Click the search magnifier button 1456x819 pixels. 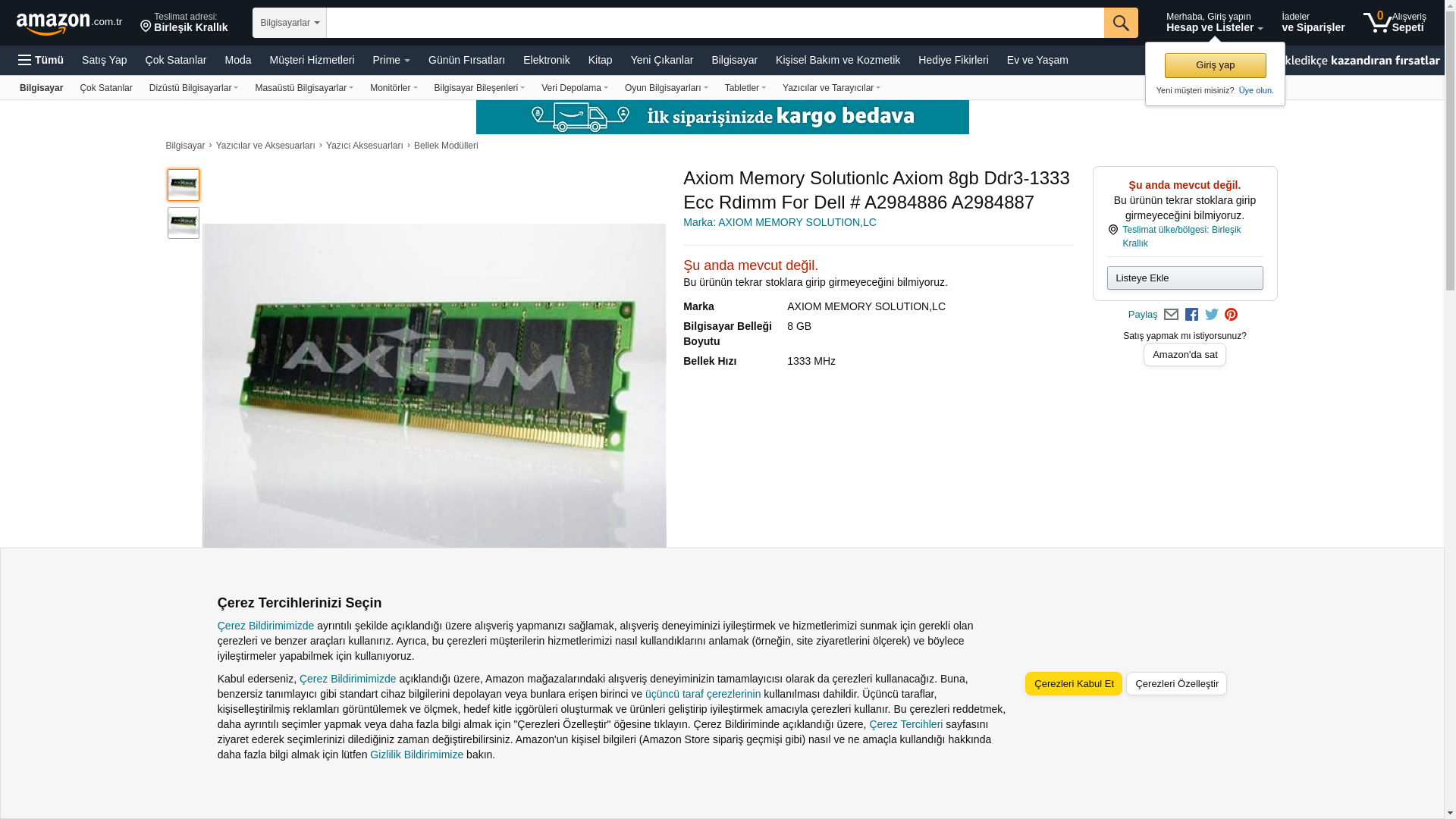1121,23
